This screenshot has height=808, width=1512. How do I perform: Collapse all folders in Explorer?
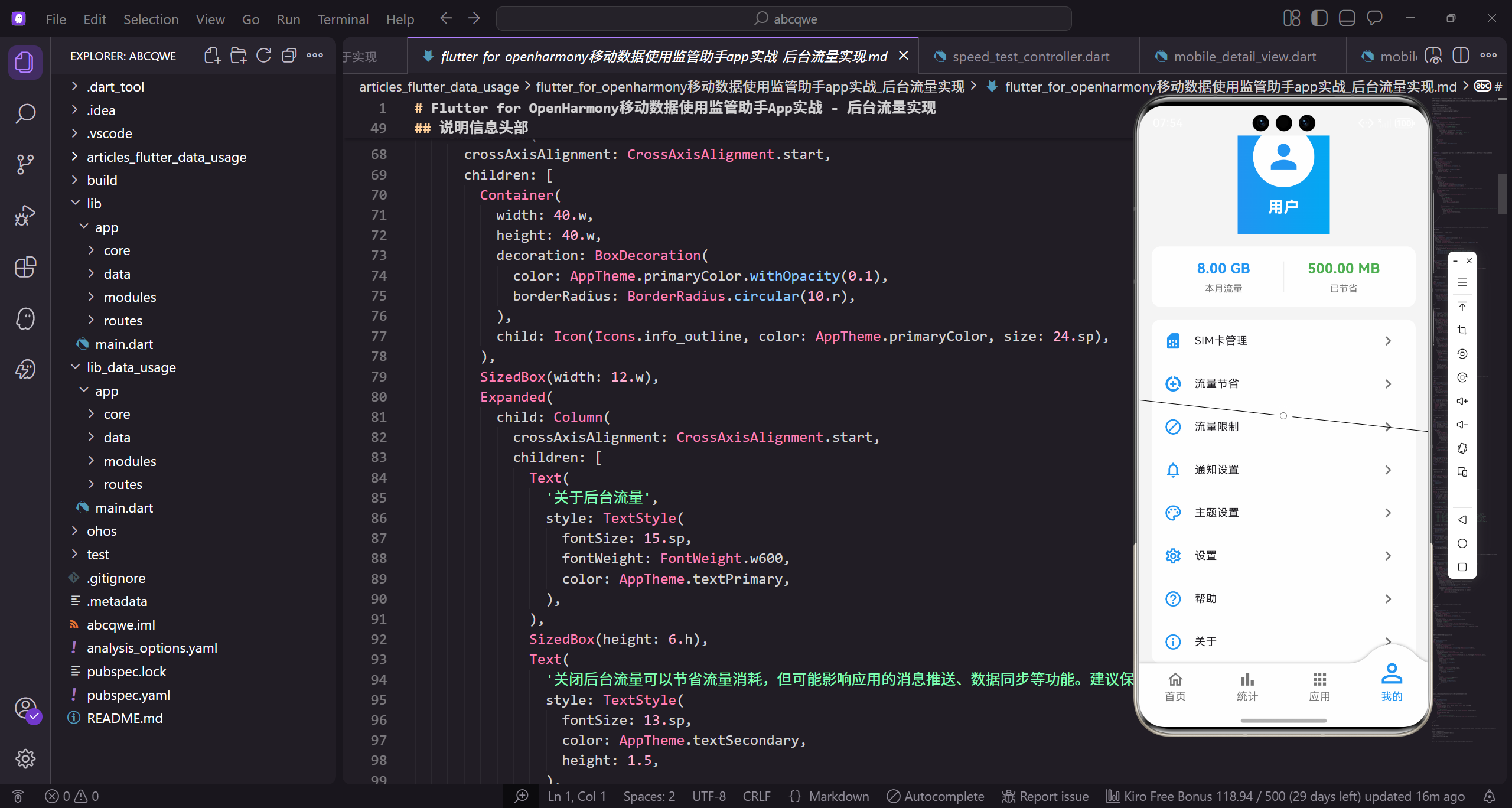(289, 56)
